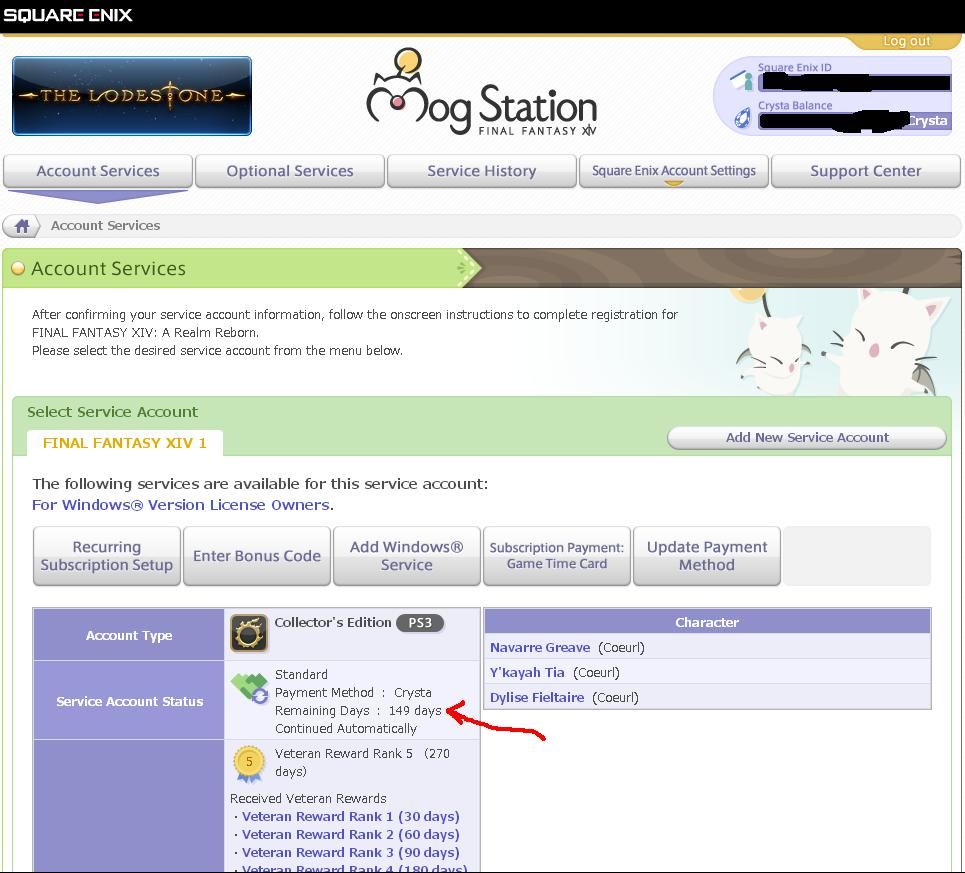
Task: Click Enter Bonus Code button
Action: tap(257, 556)
